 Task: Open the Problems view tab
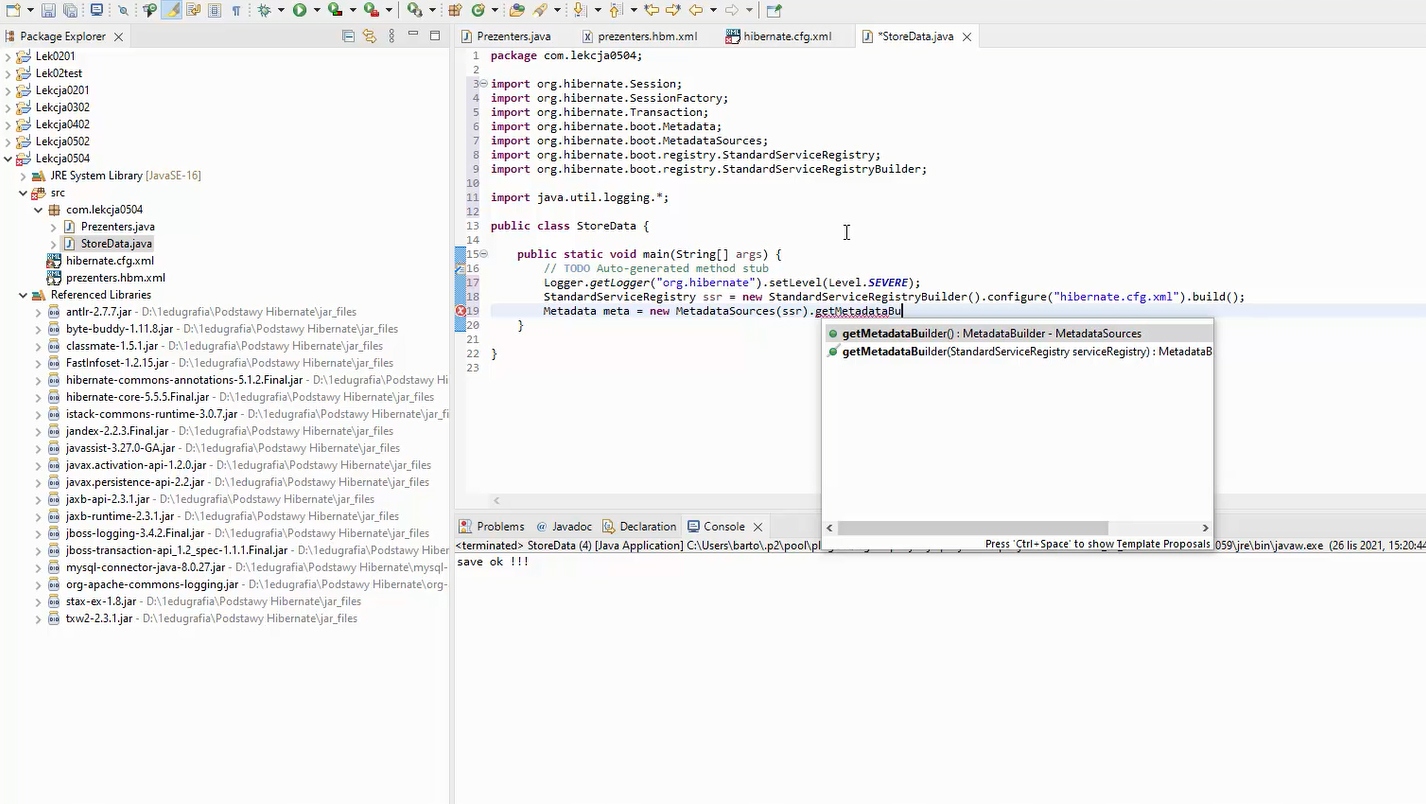(499, 527)
